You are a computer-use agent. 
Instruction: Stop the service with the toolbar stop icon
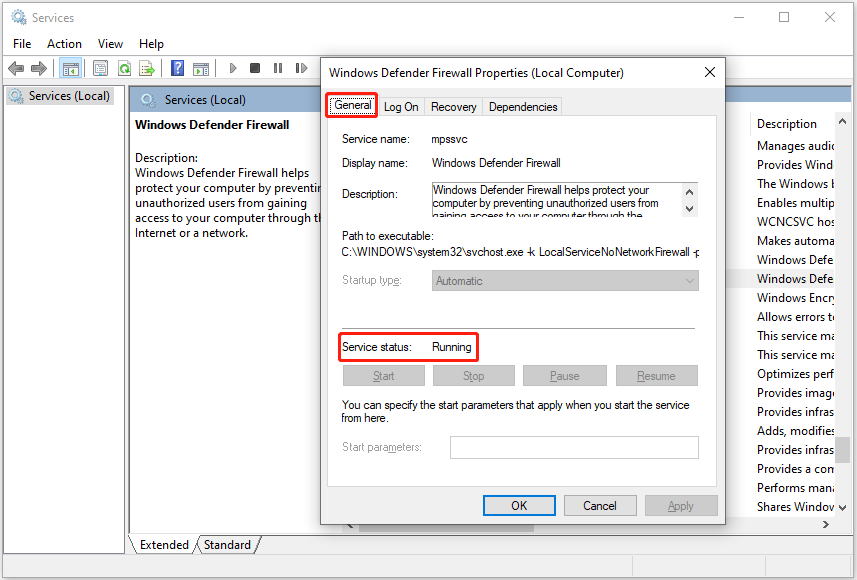click(255, 68)
